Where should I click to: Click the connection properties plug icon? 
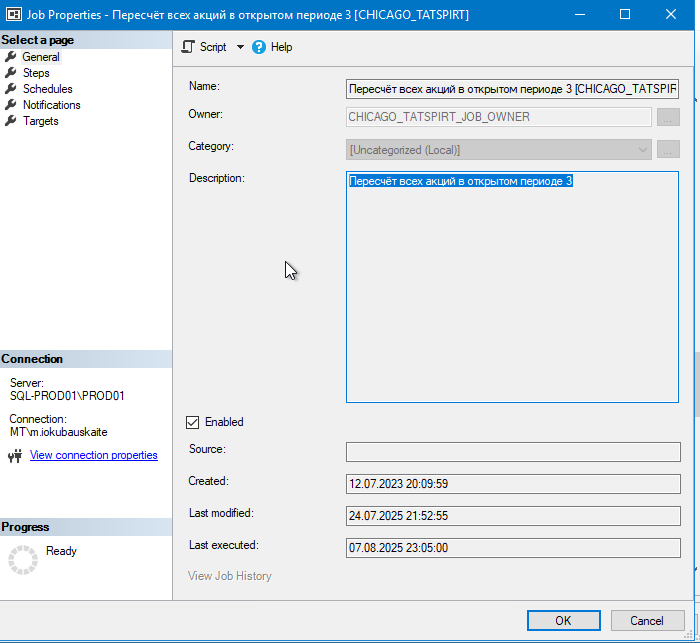[x=15, y=456]
